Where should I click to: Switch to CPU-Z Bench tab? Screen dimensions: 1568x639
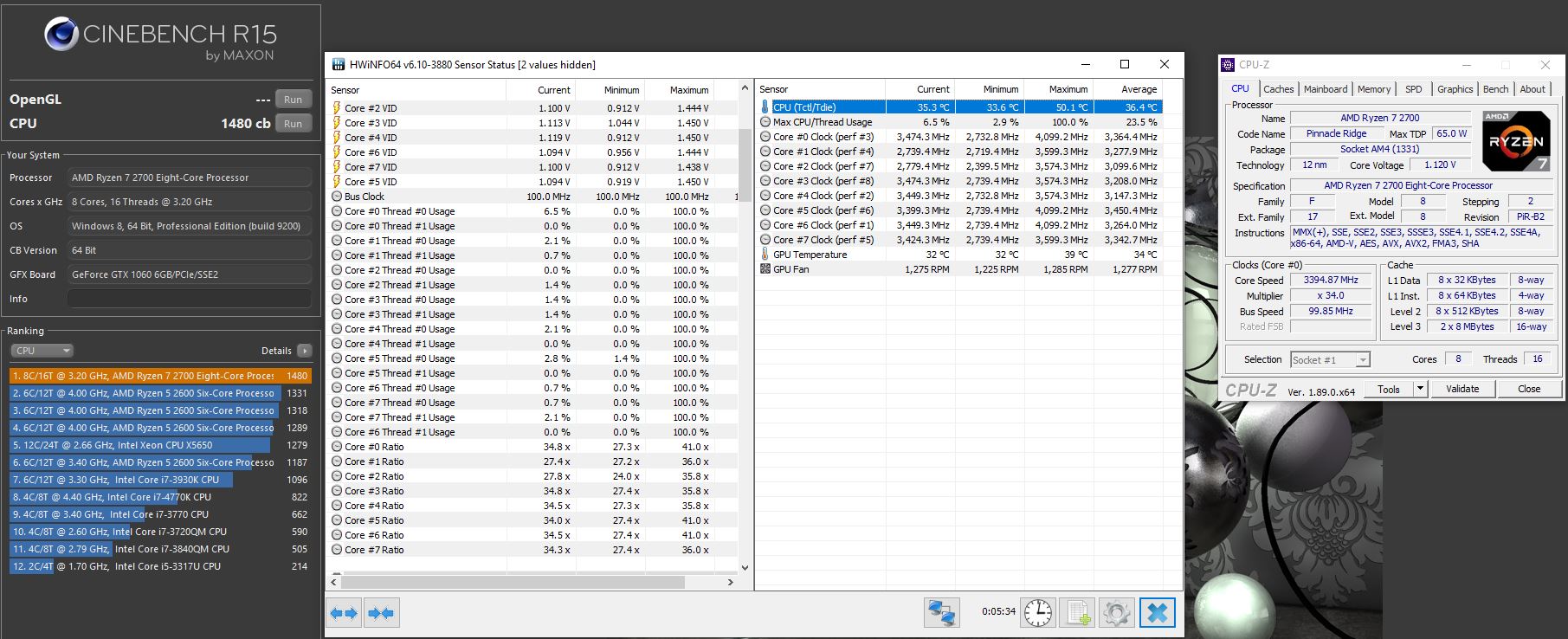[x=1495, y=89]
